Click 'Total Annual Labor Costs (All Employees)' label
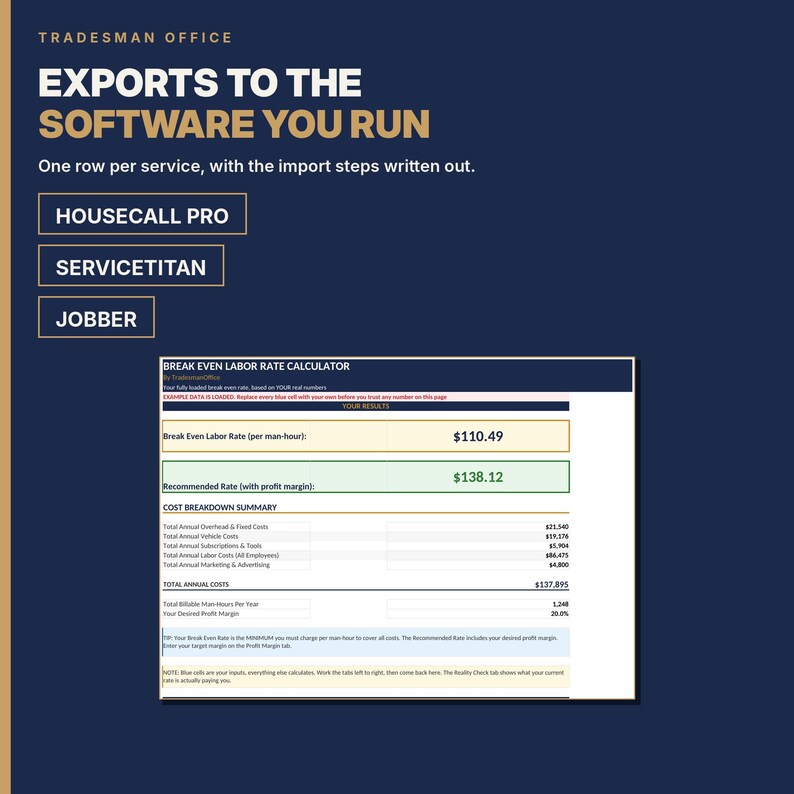The height and width of the screenshot is (794, 794). point(221,555)
